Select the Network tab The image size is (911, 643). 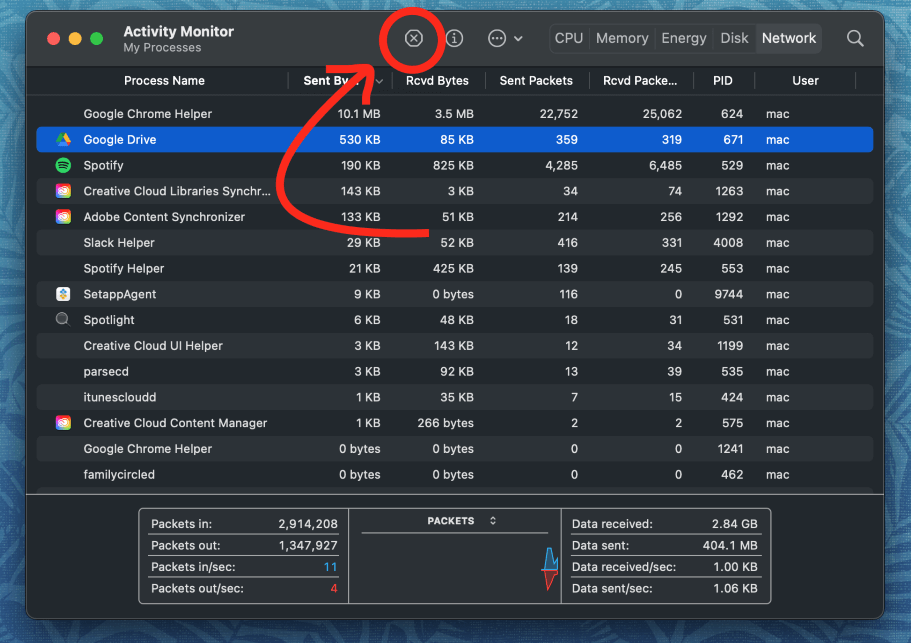tap(788, 38)
